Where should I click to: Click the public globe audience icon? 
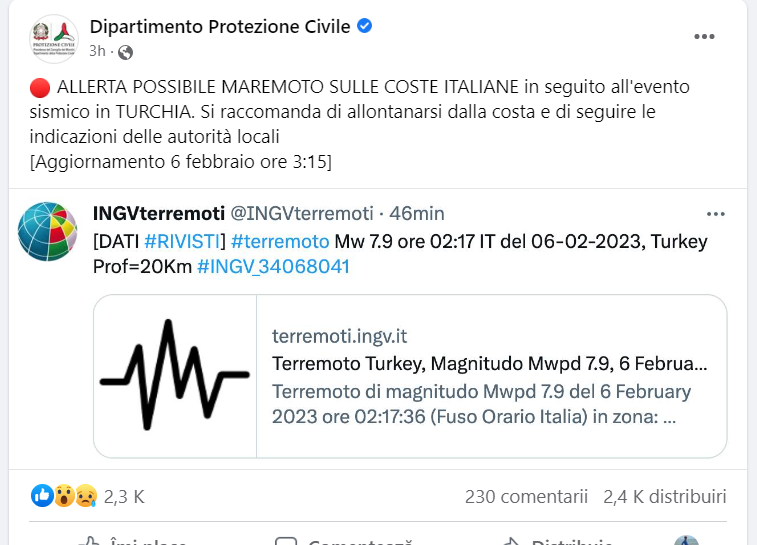click(126, 52)
